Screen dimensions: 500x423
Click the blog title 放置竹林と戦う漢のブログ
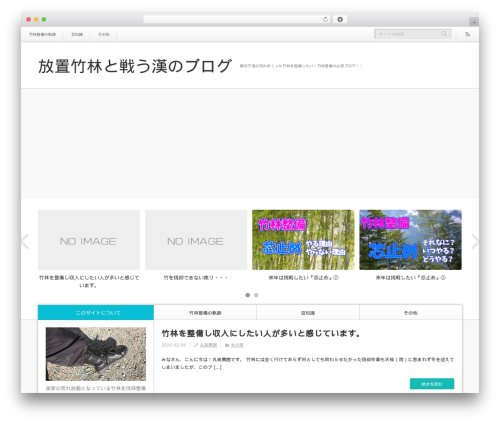[135, 66]
